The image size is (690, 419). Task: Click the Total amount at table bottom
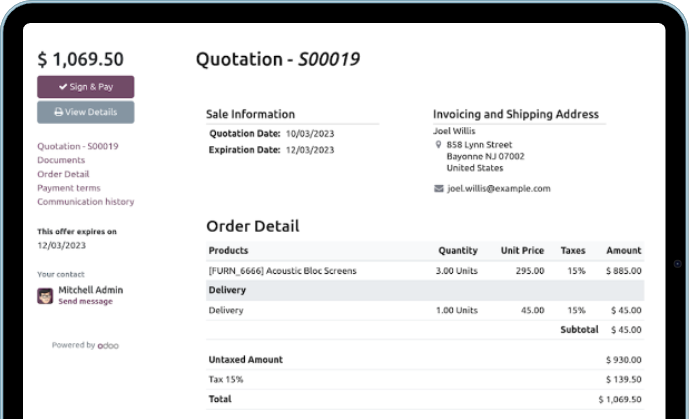pos(620,400)
